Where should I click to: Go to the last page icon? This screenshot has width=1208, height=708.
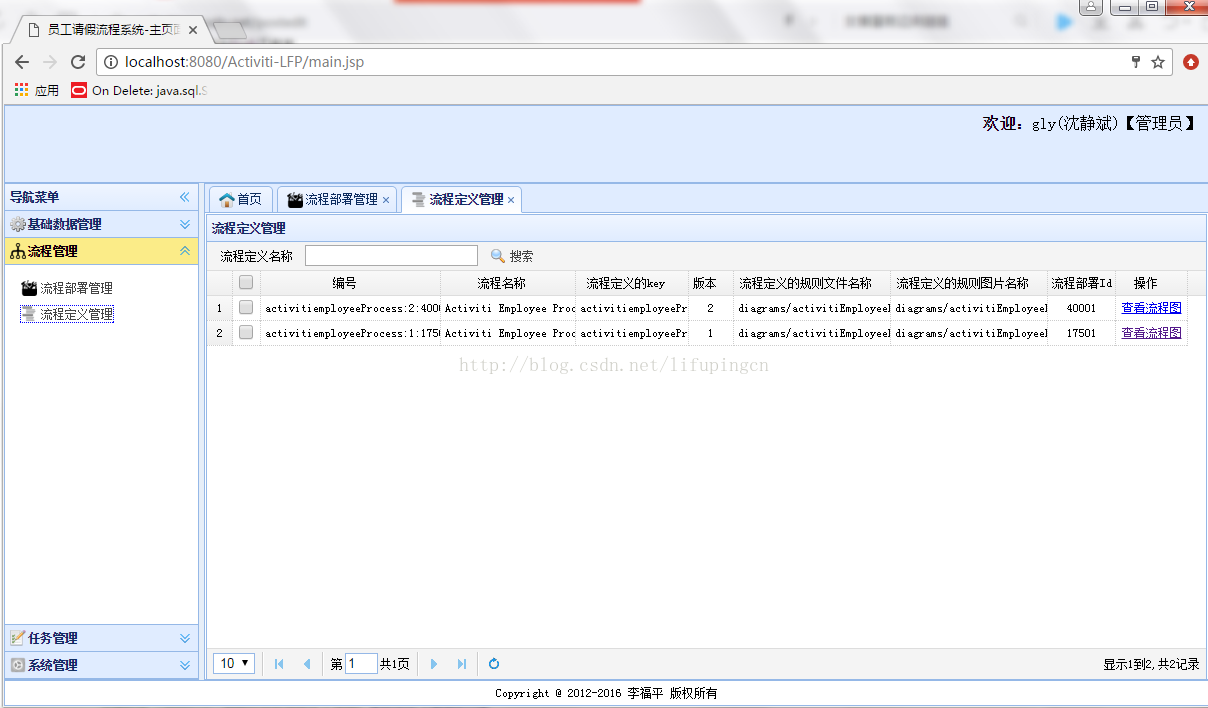coord(461,664)
